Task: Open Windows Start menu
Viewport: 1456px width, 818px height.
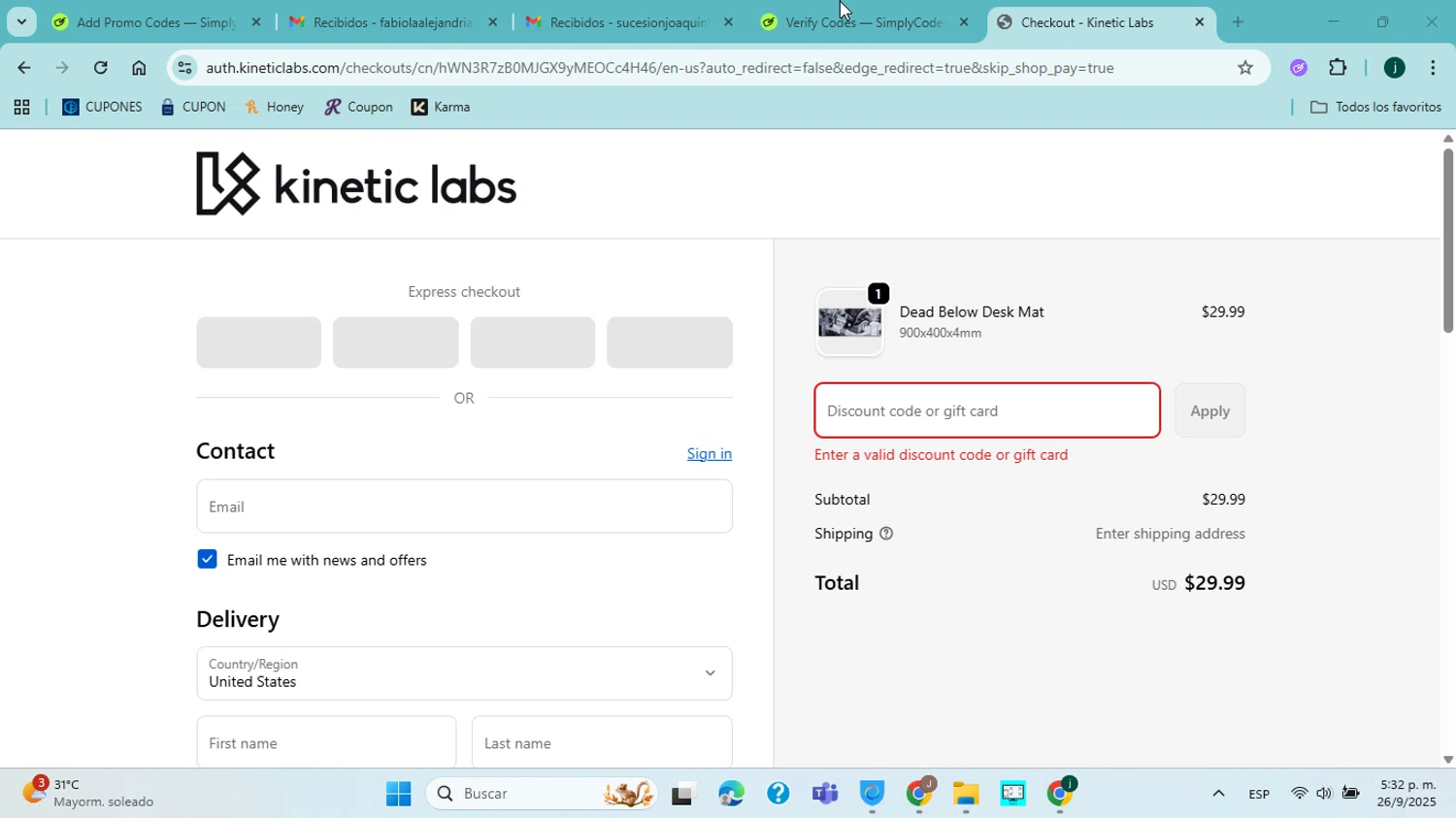Action: tap(398, 794)
